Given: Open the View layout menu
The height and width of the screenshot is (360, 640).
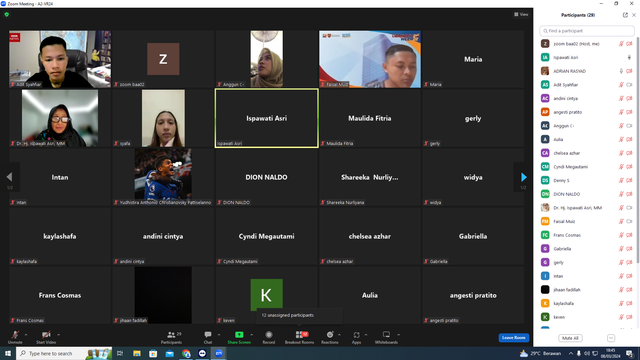Looking at the screenshot, I should (x=521, y=14).
